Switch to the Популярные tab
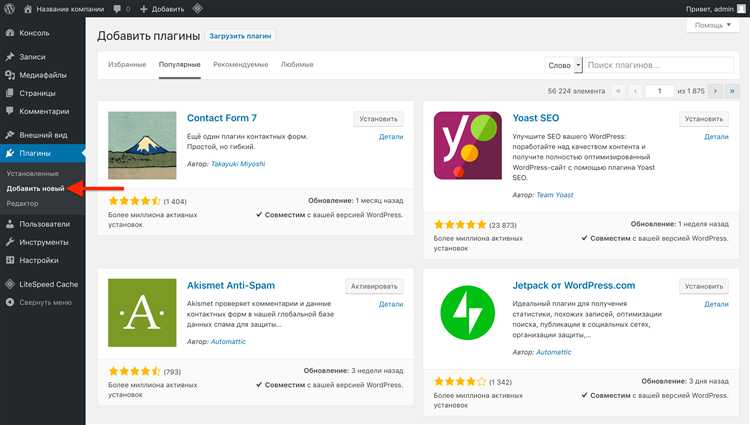 pos(179,65)
